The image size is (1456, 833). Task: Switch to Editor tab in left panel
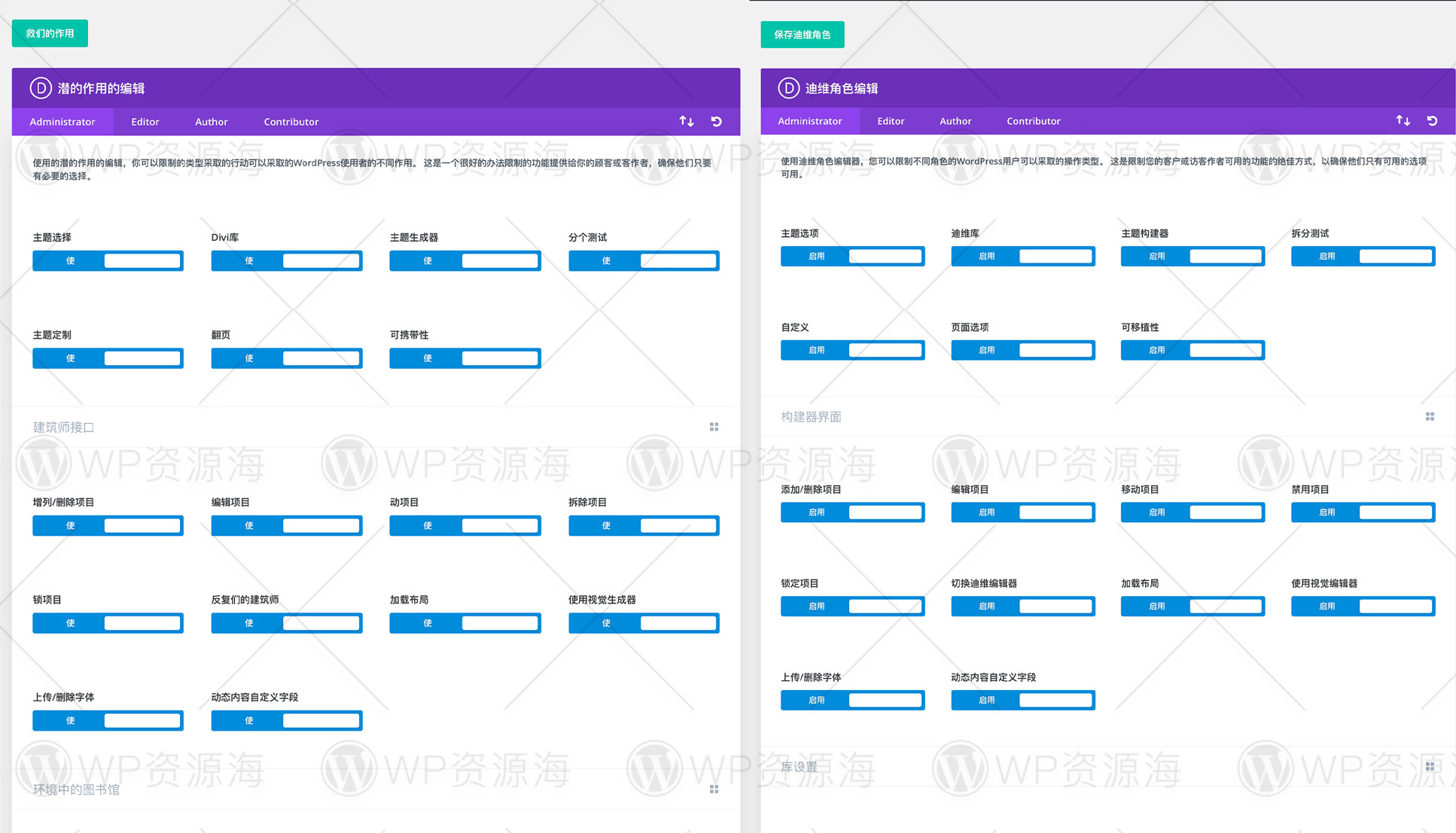145,122
